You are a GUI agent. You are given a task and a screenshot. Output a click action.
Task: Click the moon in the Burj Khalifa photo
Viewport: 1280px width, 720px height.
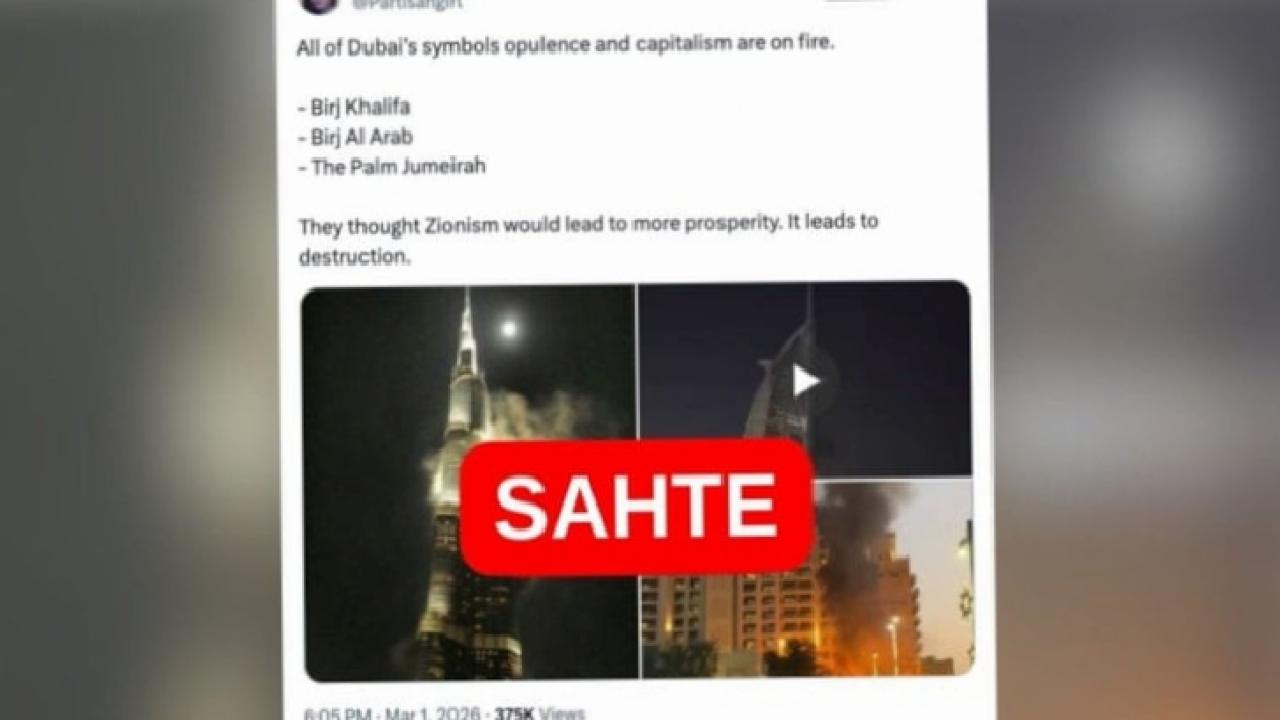(509, 327)
